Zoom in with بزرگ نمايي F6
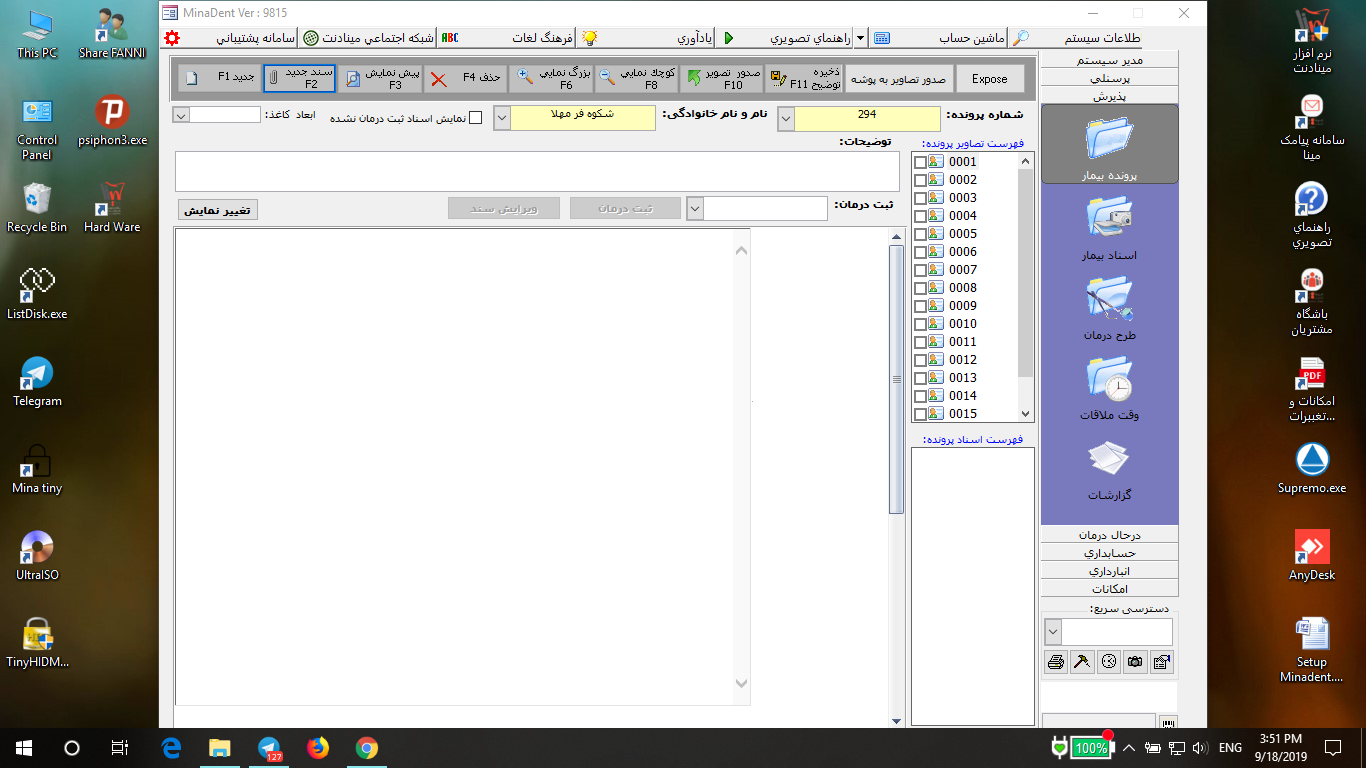The image size is (1366, 768). pyautogui.click(x=551, y=79)
